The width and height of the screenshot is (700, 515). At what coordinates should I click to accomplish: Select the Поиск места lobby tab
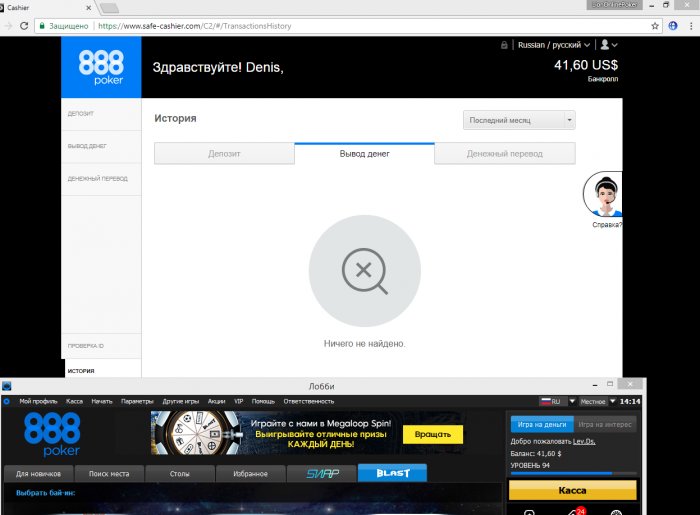coord(109,473)
